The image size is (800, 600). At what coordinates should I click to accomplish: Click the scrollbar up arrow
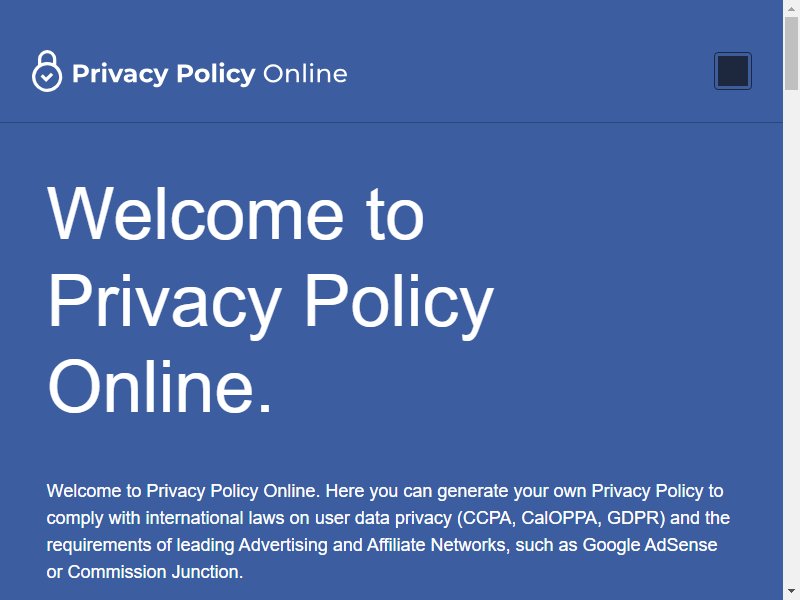click(x=791, y=8)
